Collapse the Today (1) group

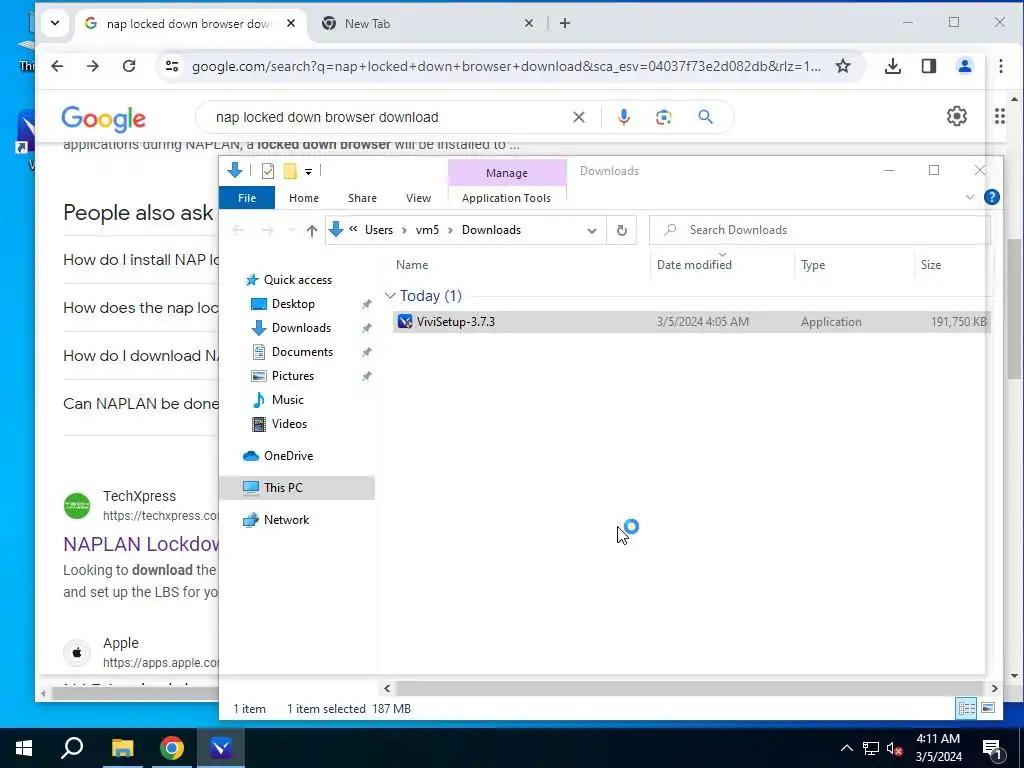coord(390,296)
